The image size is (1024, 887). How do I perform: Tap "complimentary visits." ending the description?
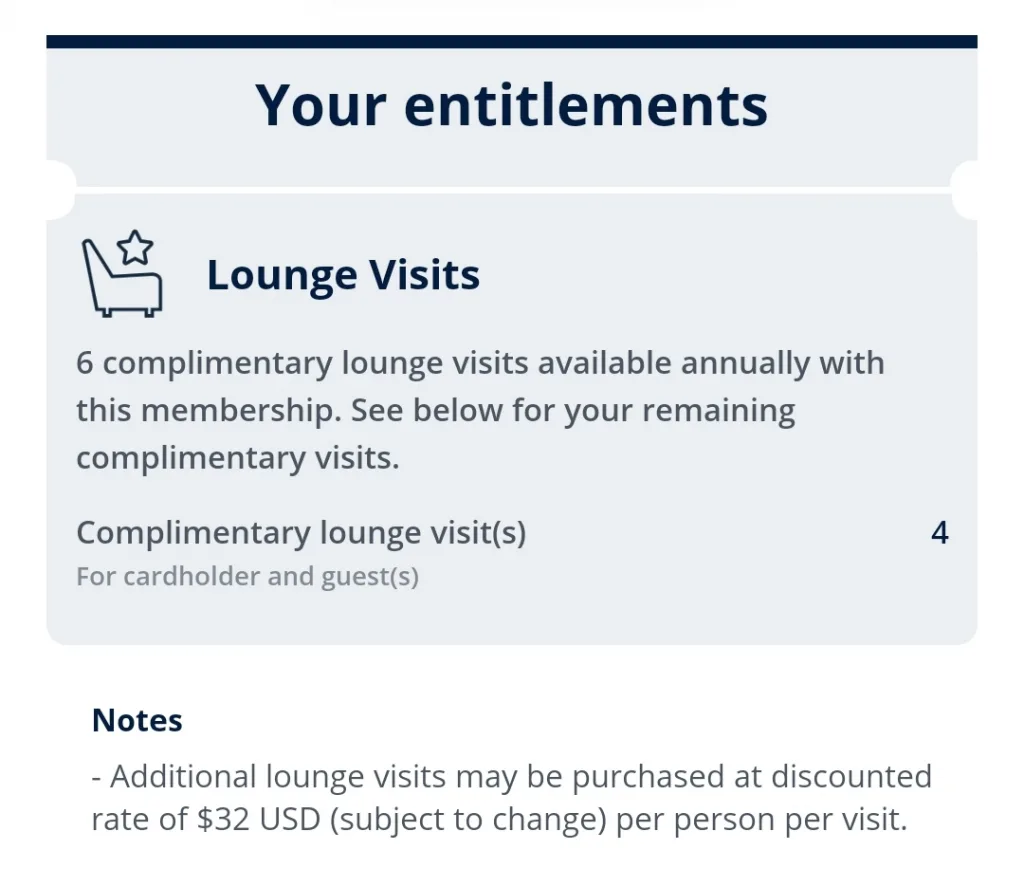click(238, 458)
